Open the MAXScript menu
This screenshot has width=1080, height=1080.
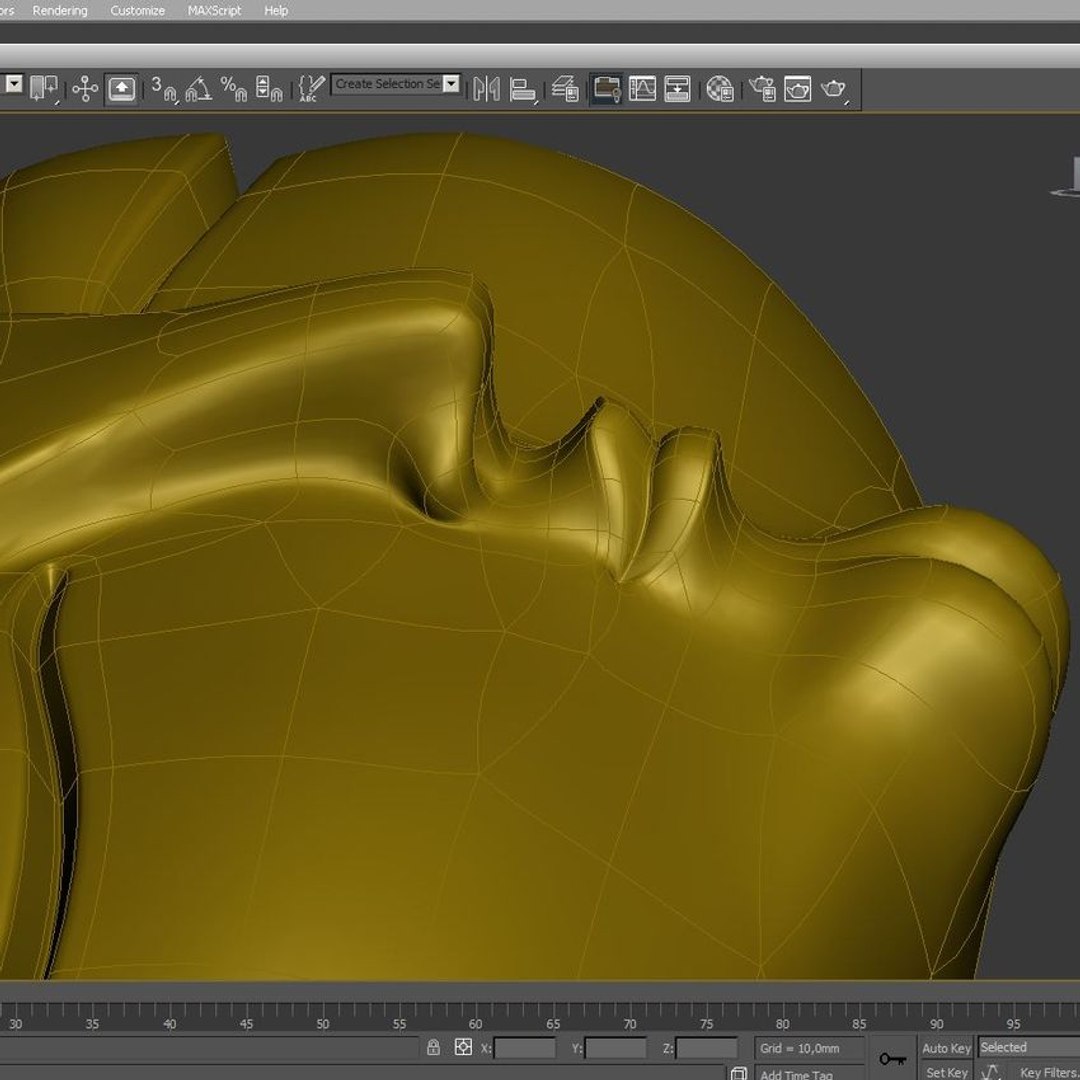tap(214, 11)
